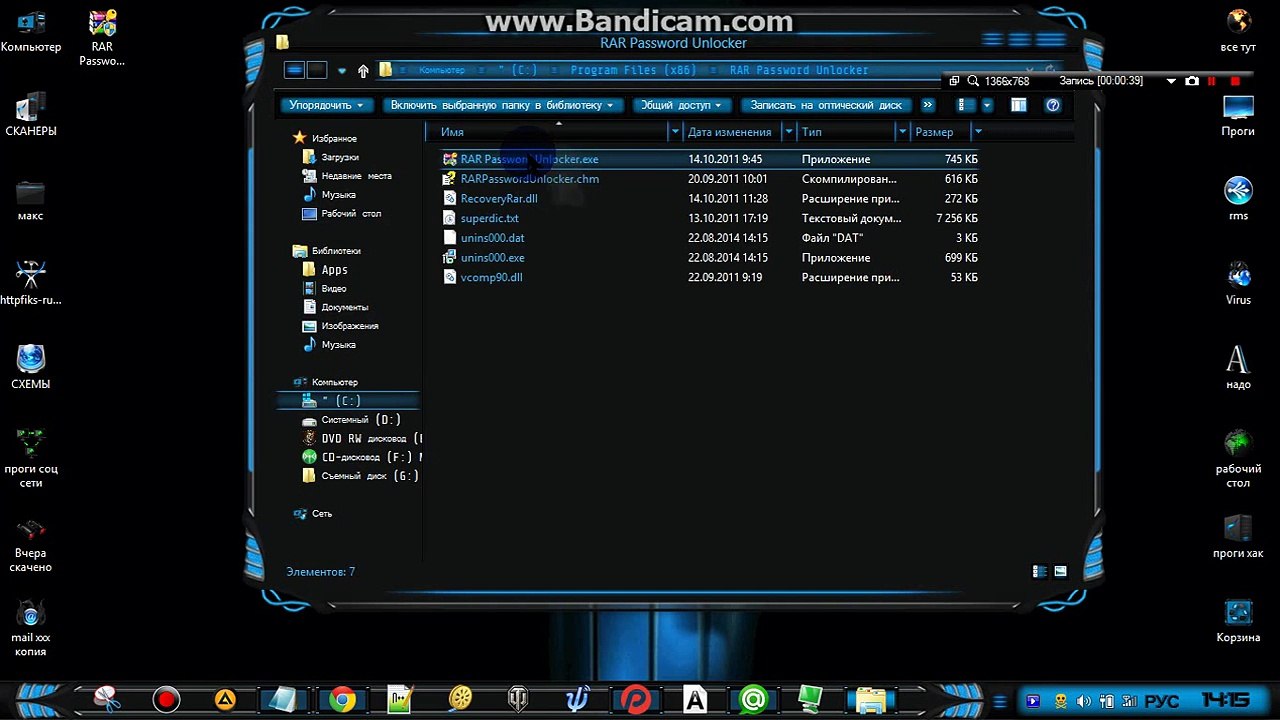Open Google Chrome from the taskbar
Screen dimensions: 1280x720
(342, 699)
